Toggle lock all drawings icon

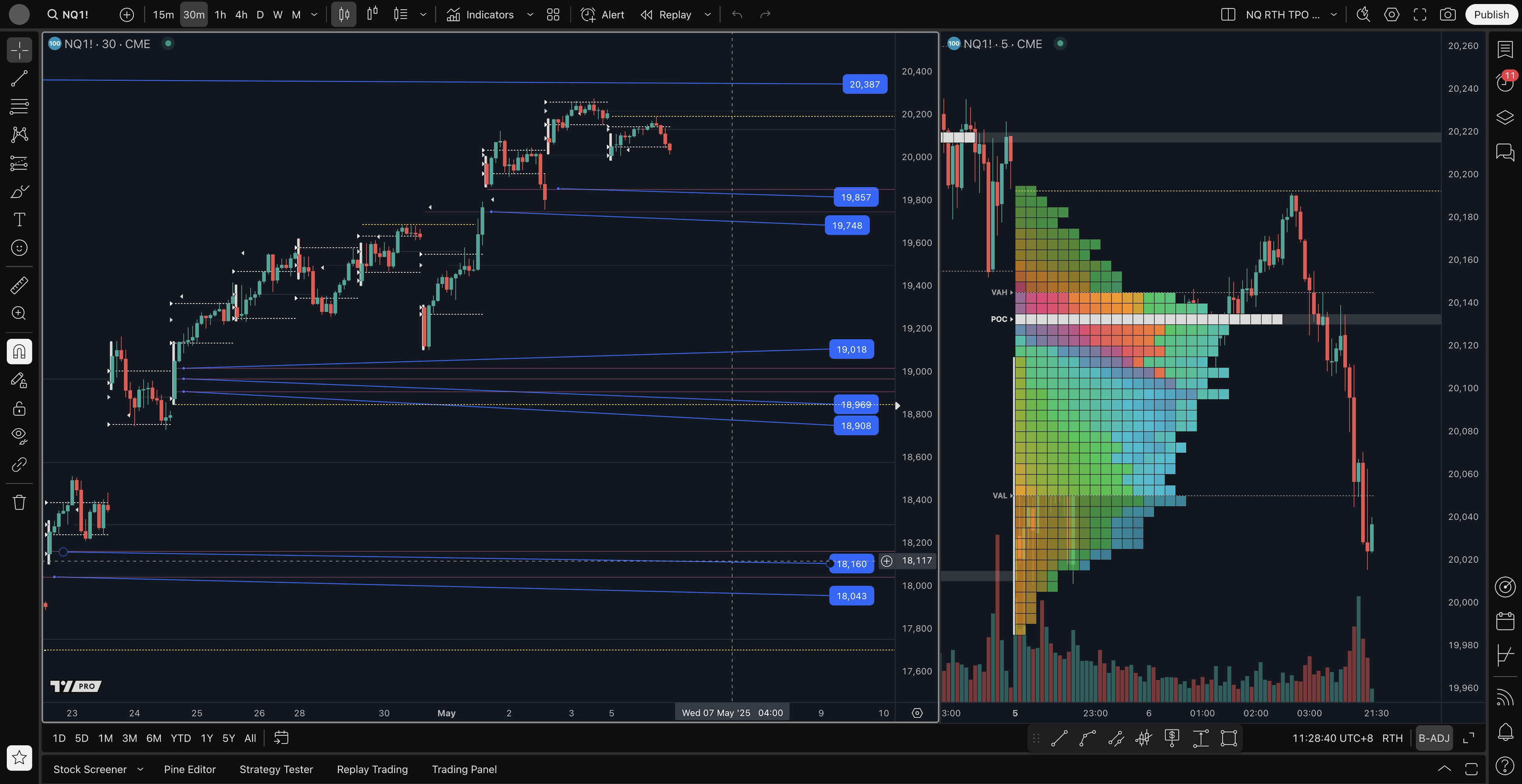pos(19,408)
